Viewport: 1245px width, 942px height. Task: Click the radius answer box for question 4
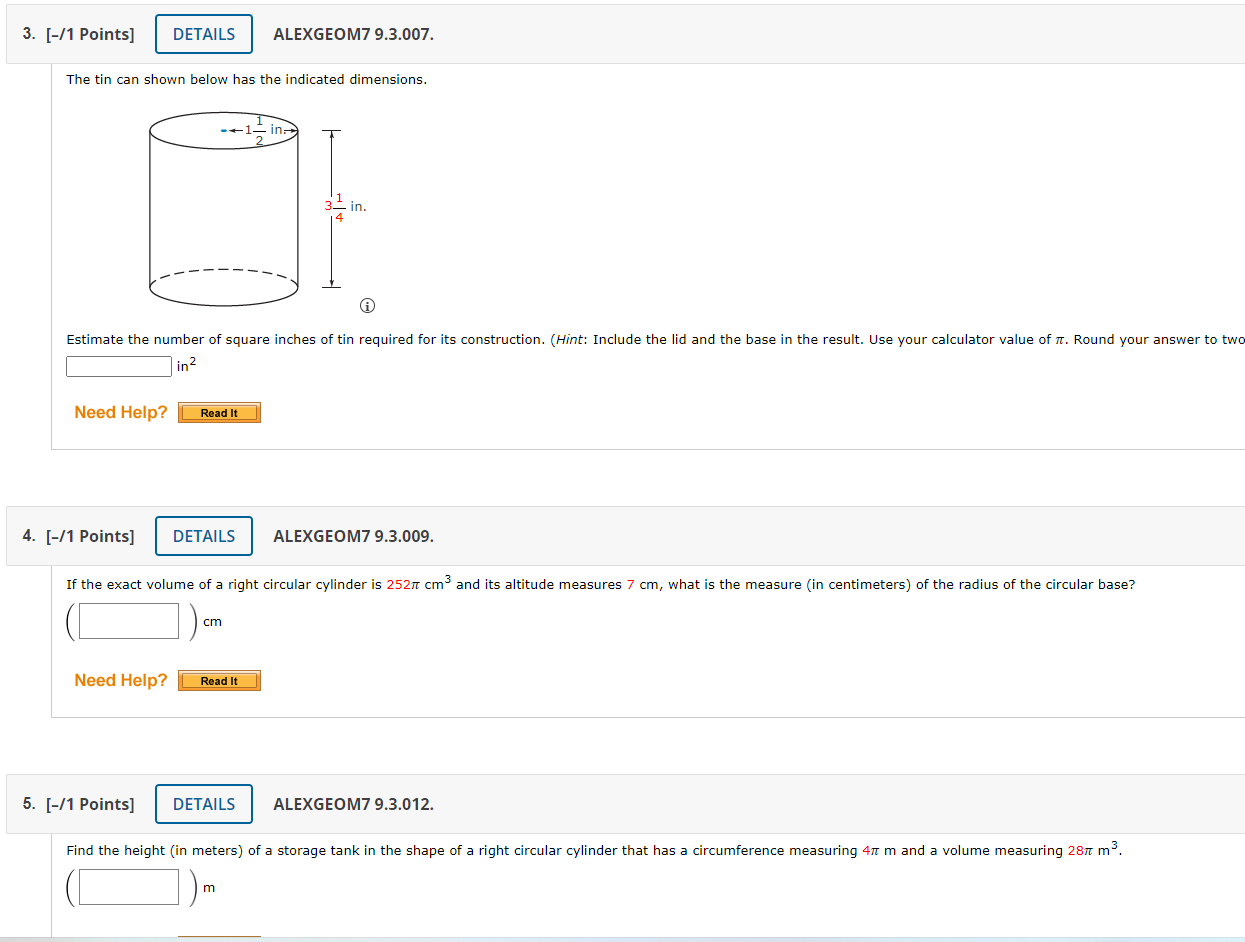tap(124, 620)
